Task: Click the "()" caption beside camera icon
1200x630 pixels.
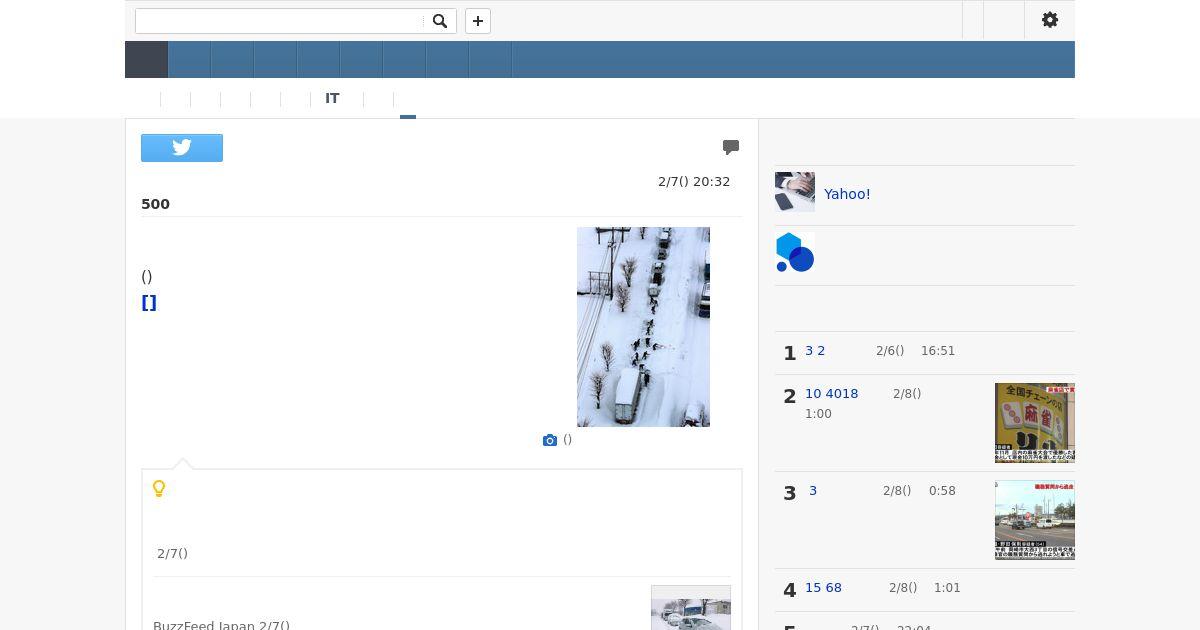Action: 567,440
